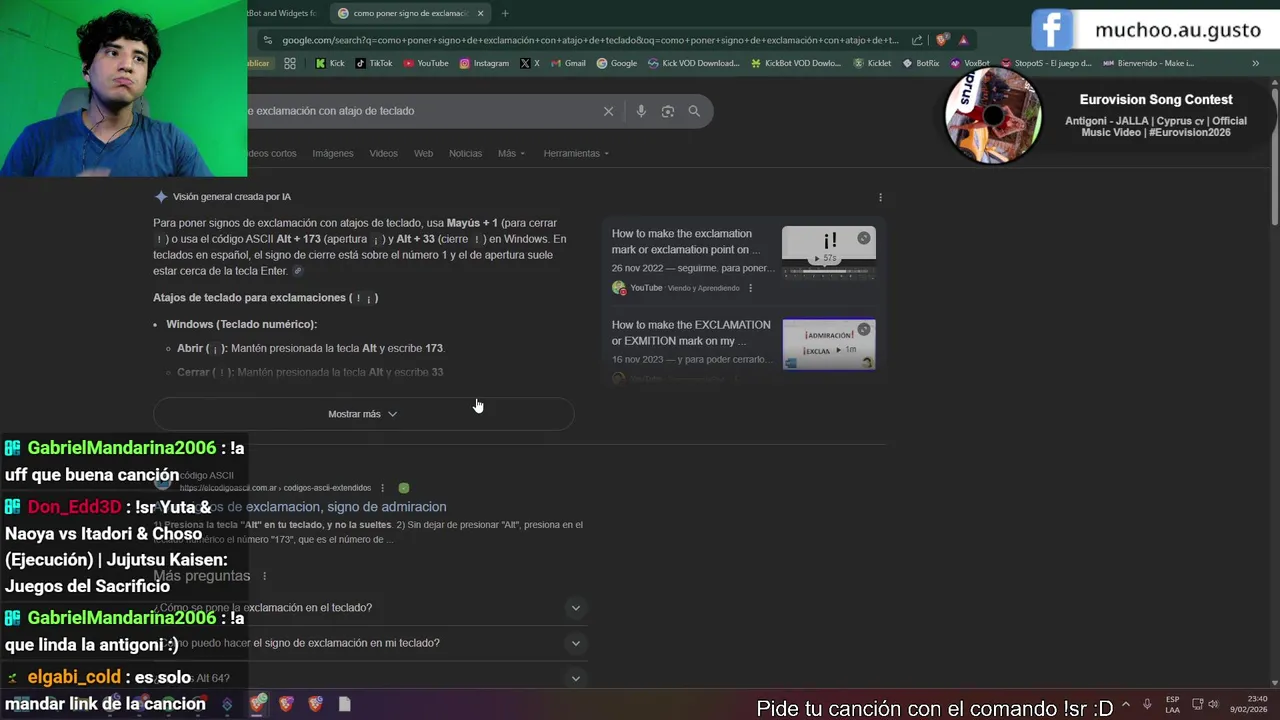
Task: Open Brave Rewards triangle icon
Action: (963, 40)
